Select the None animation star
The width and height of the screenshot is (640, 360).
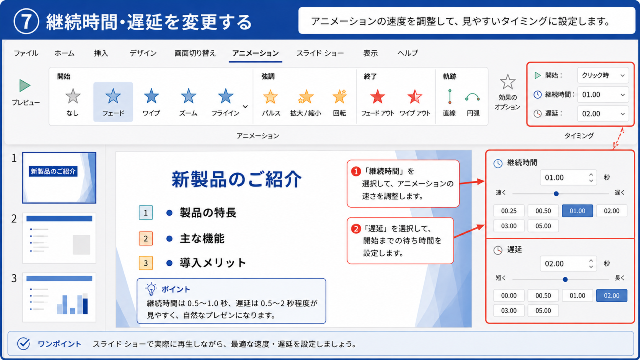pos(73,97)
